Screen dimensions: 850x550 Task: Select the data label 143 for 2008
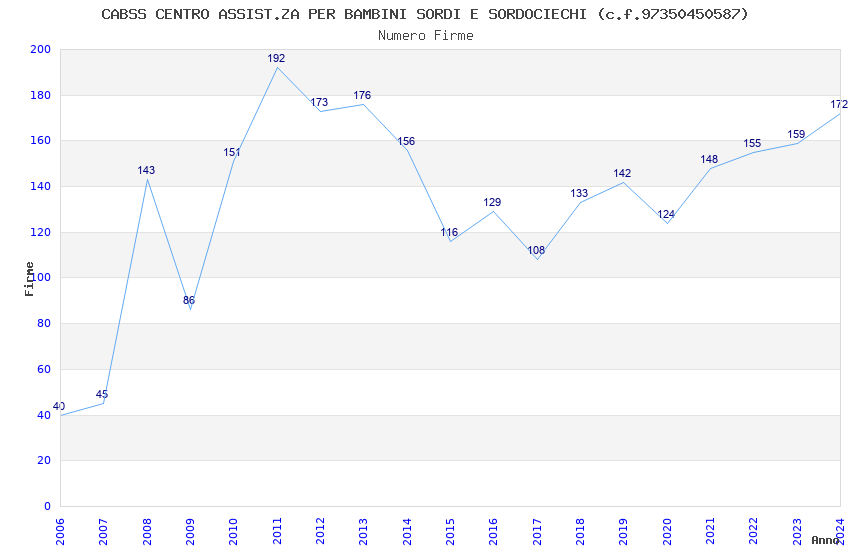[x=146, y=170]
